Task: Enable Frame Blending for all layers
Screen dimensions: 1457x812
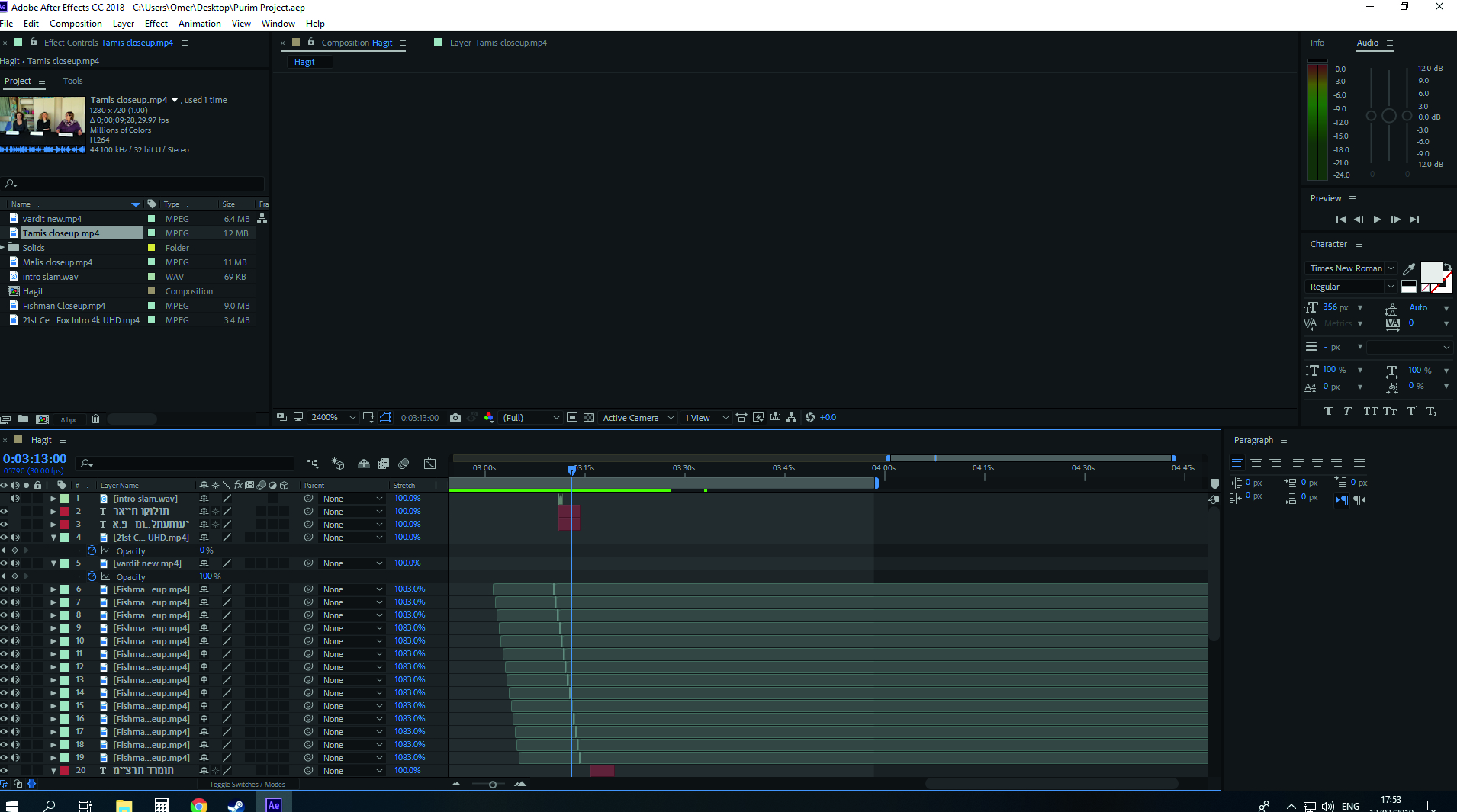Action: click(x=384, y=463)
